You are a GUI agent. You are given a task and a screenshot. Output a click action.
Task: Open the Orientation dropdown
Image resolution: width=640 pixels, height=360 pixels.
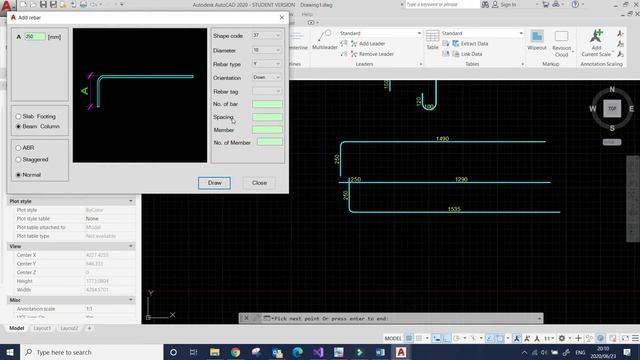coord(267,78)
